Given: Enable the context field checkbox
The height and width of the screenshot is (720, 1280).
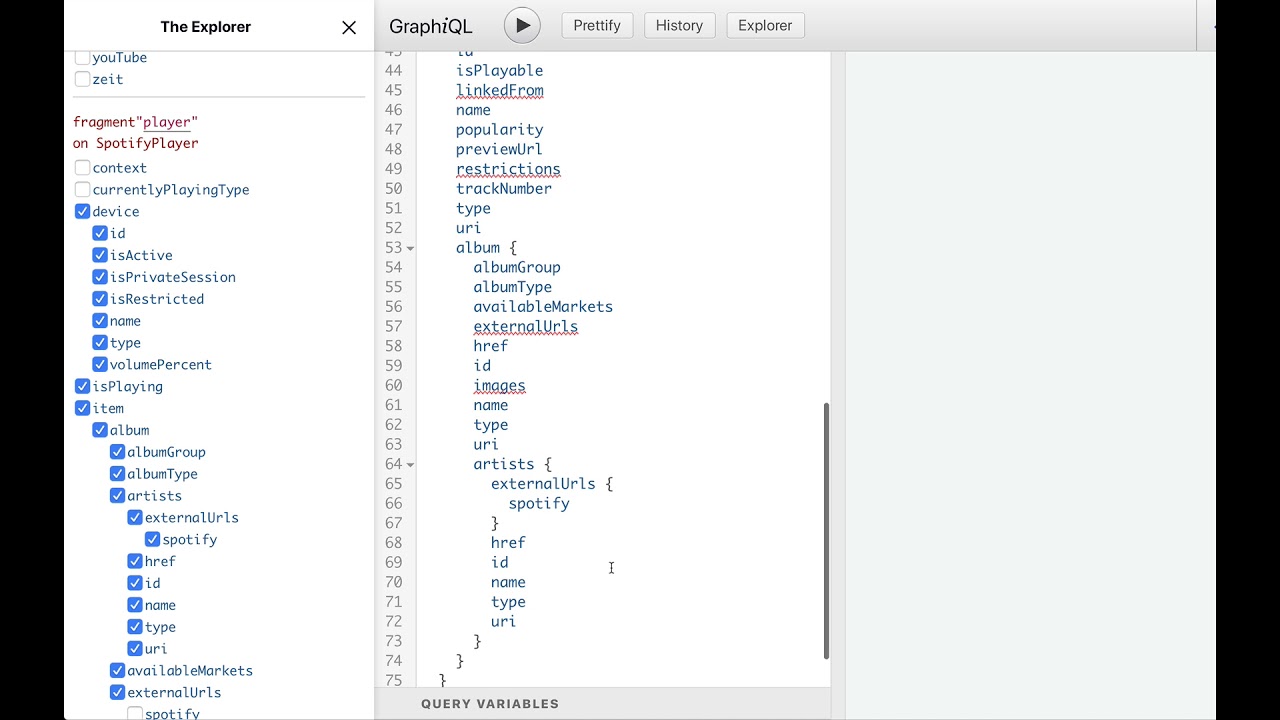Looking at the screenshot, I should (83, 168).
